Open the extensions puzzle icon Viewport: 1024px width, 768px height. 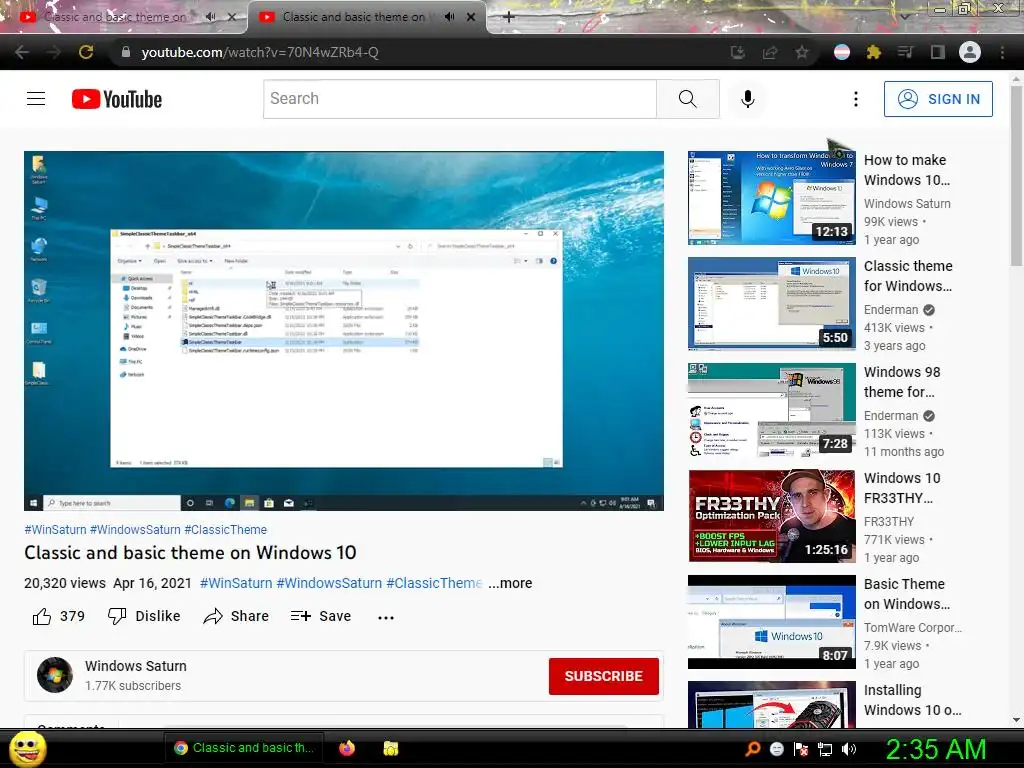click(873, 52)
